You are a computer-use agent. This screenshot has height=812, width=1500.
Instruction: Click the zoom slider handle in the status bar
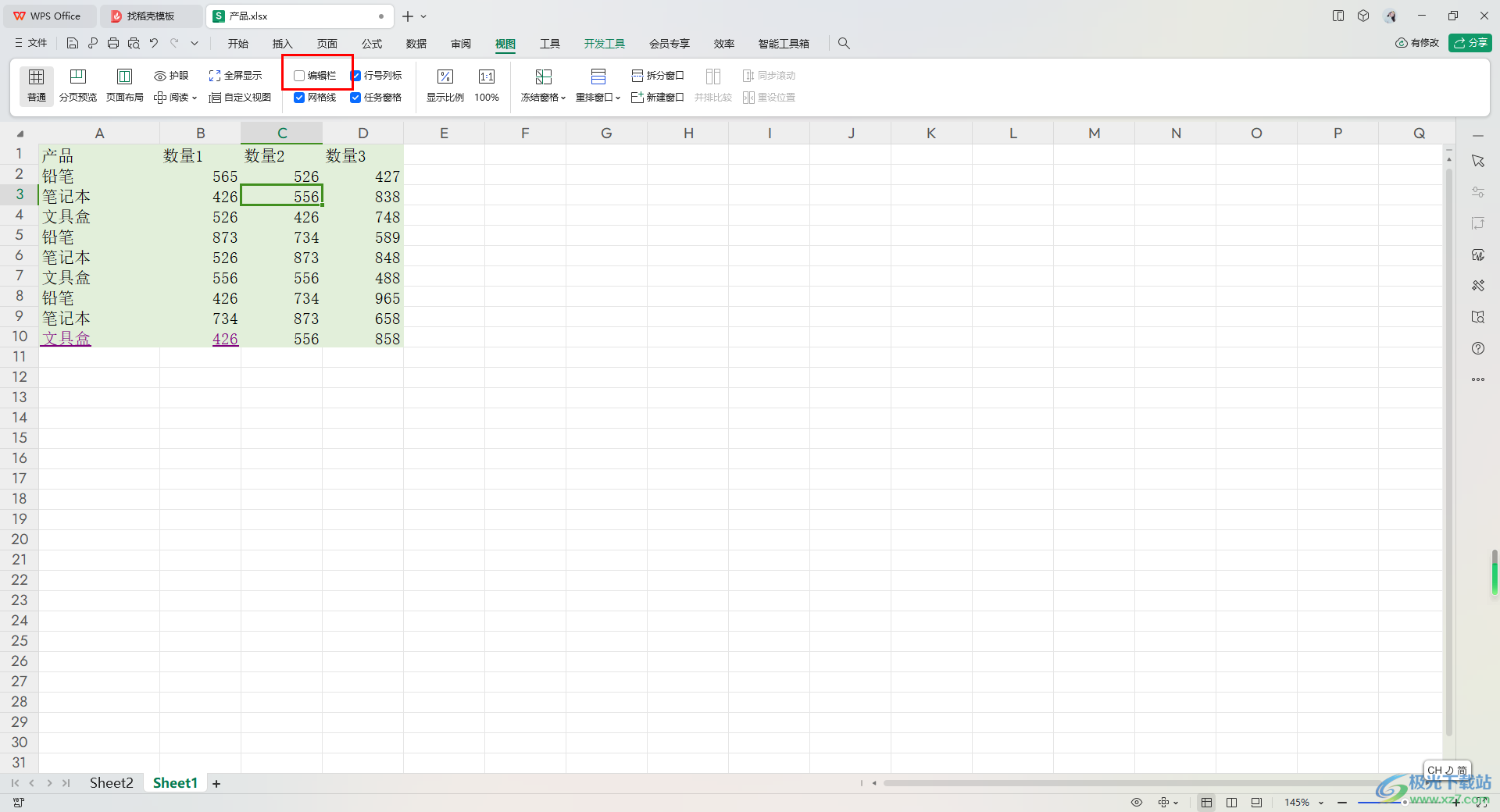tap(1404, 803)
